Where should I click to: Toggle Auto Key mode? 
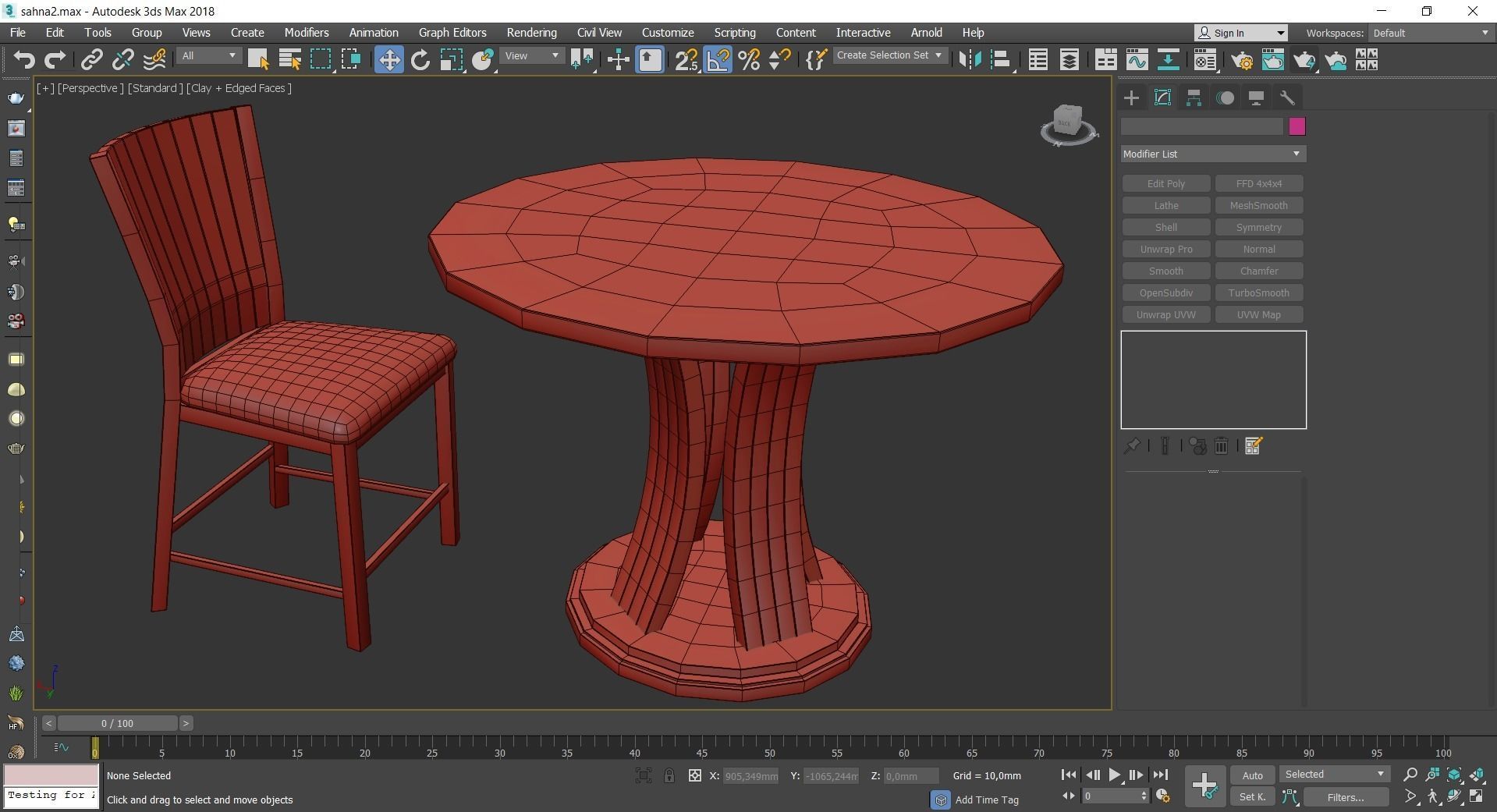[1252, 775]
